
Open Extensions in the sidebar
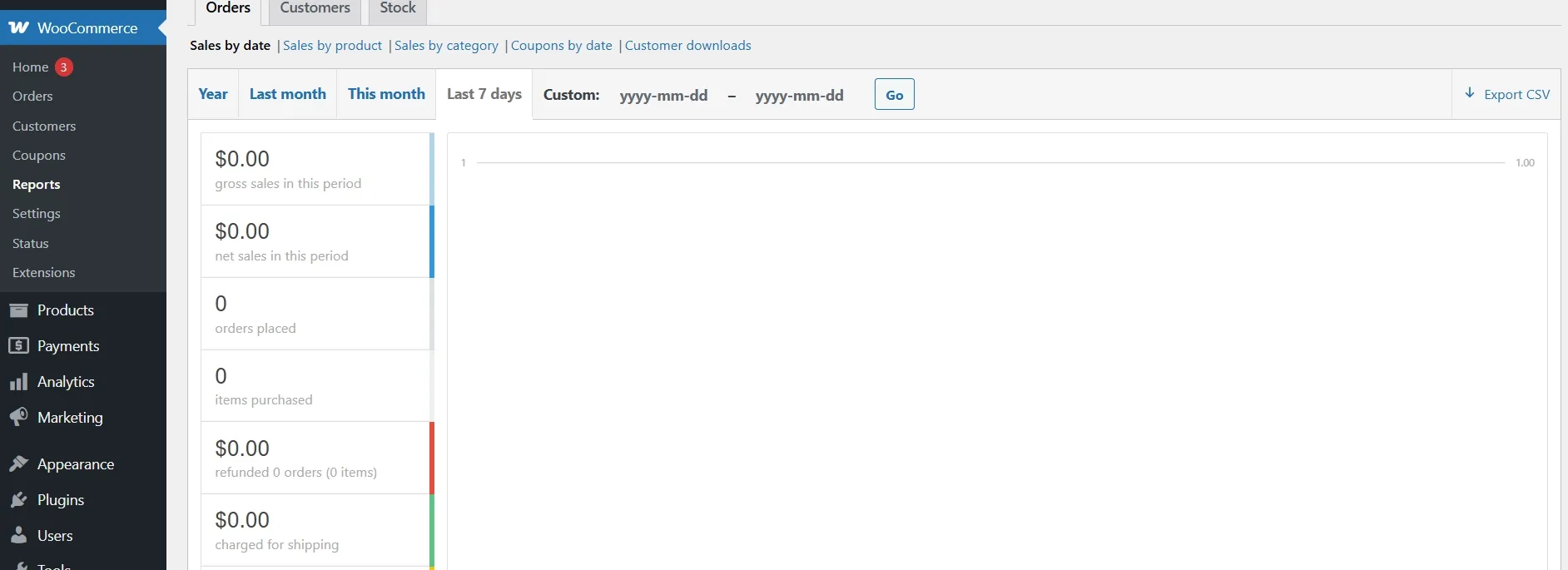tap(44, 273)
